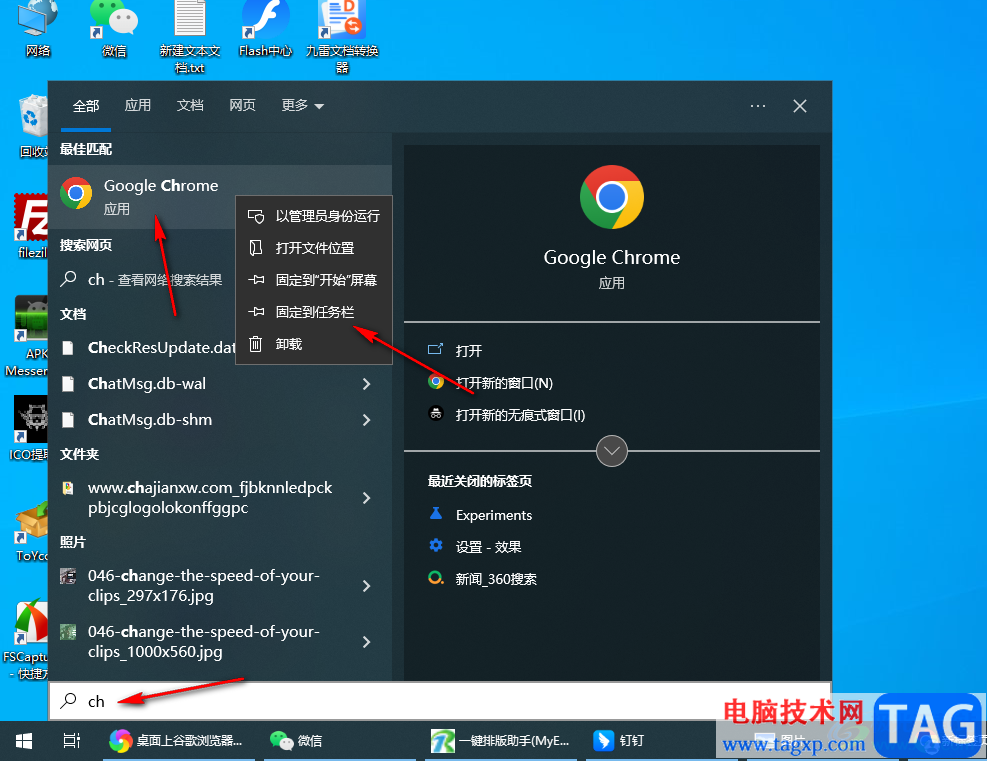Expand arrow for clips_1000x560.jpg
Image resolution: width=987 pixels, height=761 pixels.
(x=366, y=642)
